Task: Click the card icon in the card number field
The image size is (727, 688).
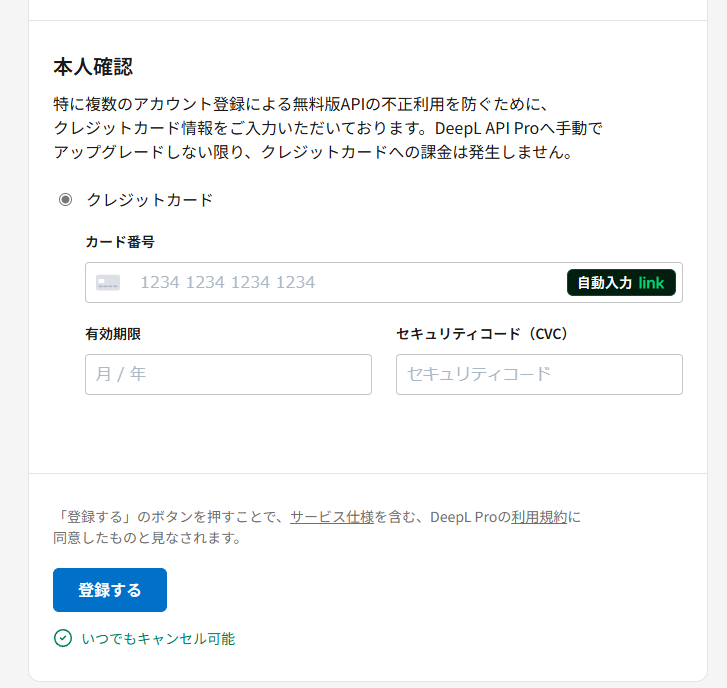Action: [108, 283]
